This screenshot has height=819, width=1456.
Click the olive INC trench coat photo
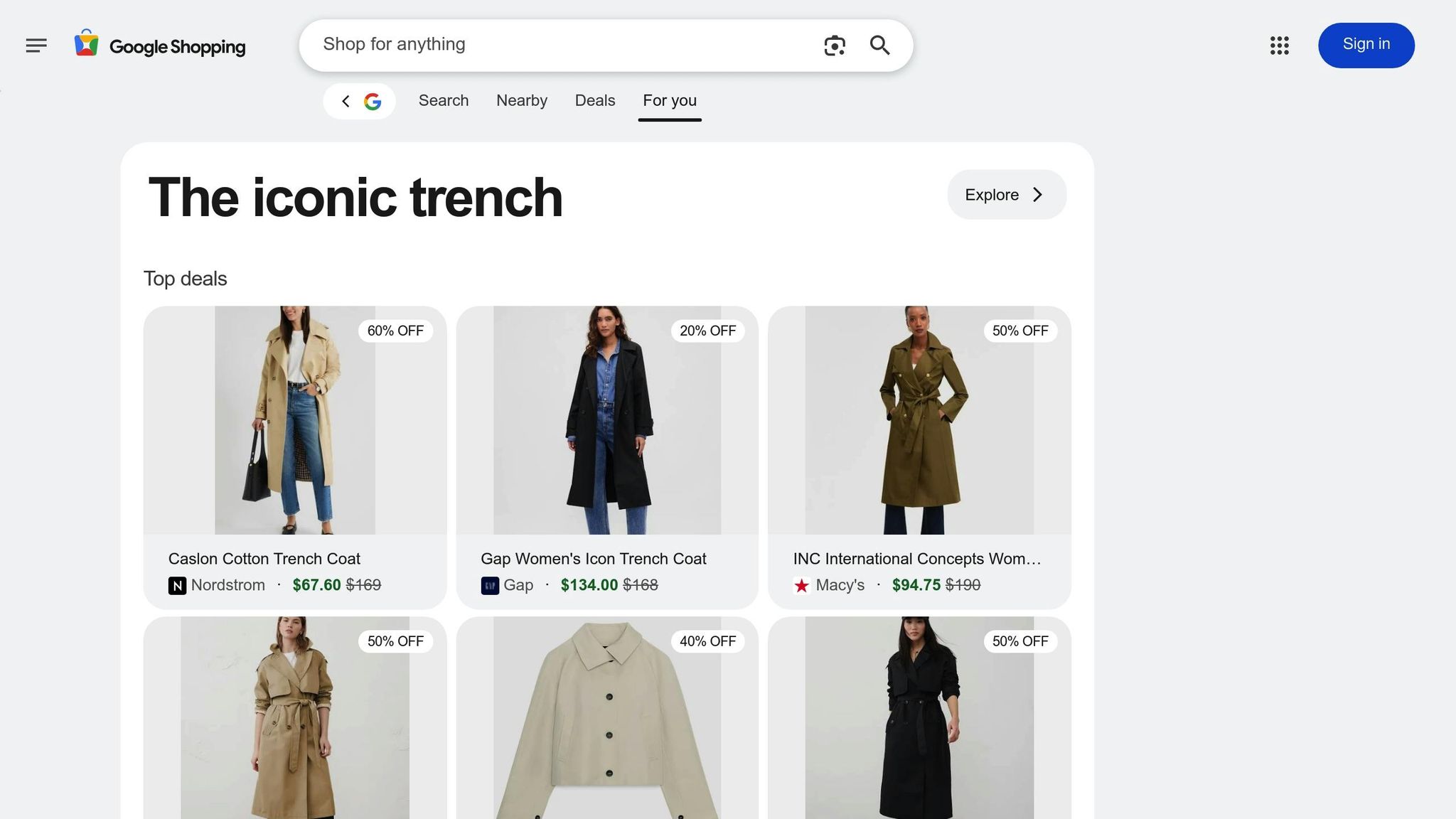[x=919, y=420]
